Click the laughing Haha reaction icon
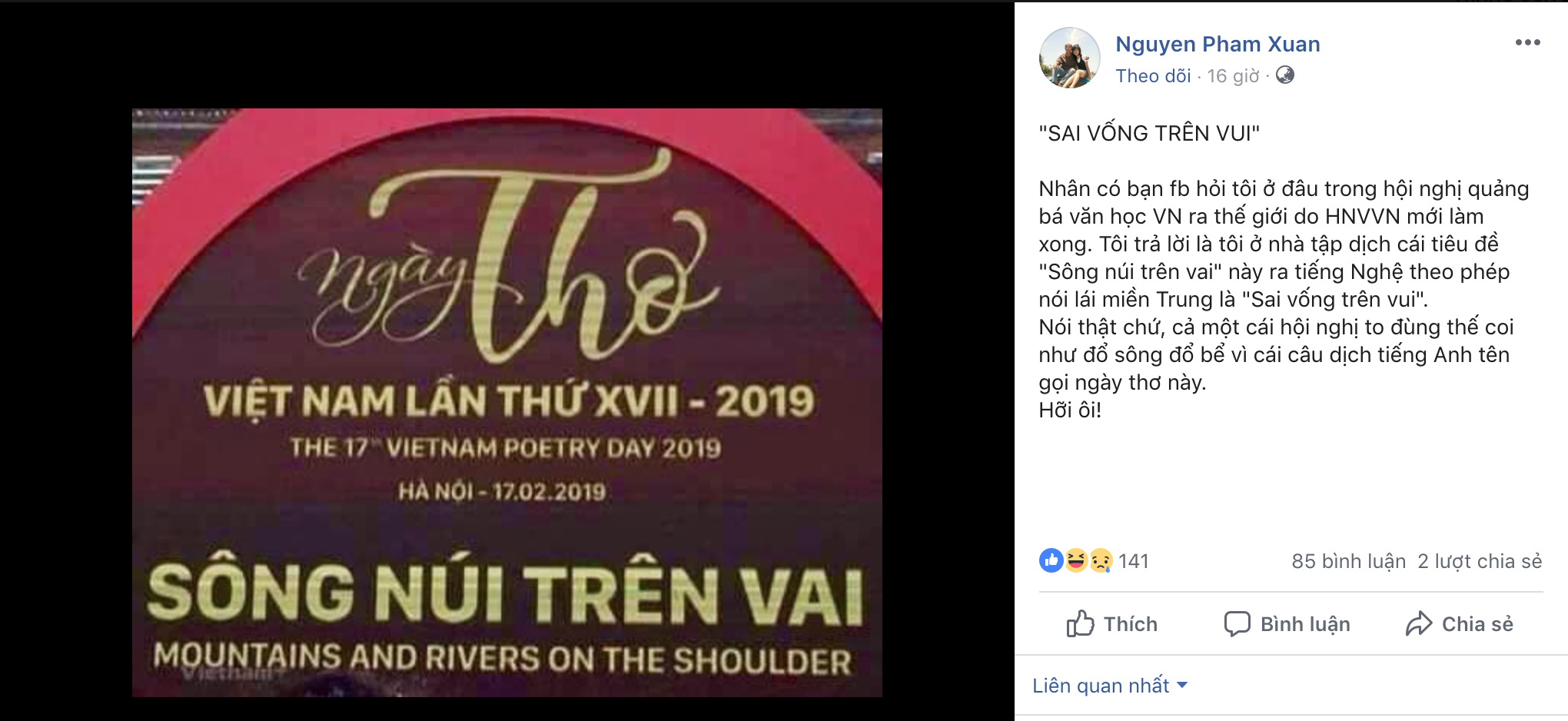 point(1076,560)
